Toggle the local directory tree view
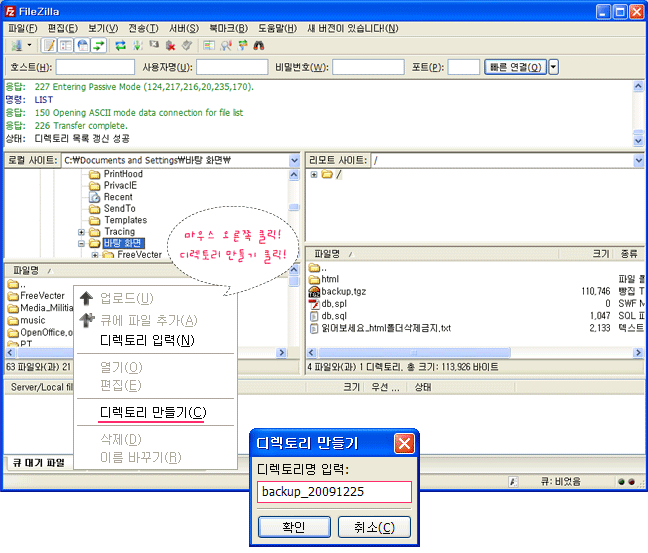Screen dimensions: 648x553 [66, 45]
